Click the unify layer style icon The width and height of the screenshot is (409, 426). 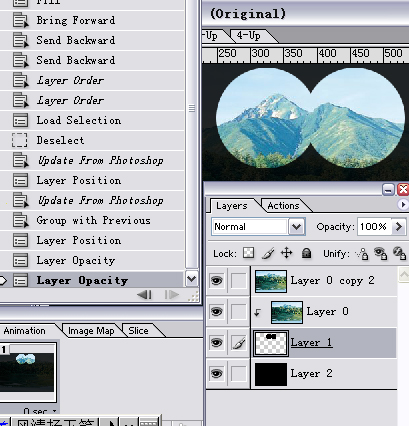point(399,253)
